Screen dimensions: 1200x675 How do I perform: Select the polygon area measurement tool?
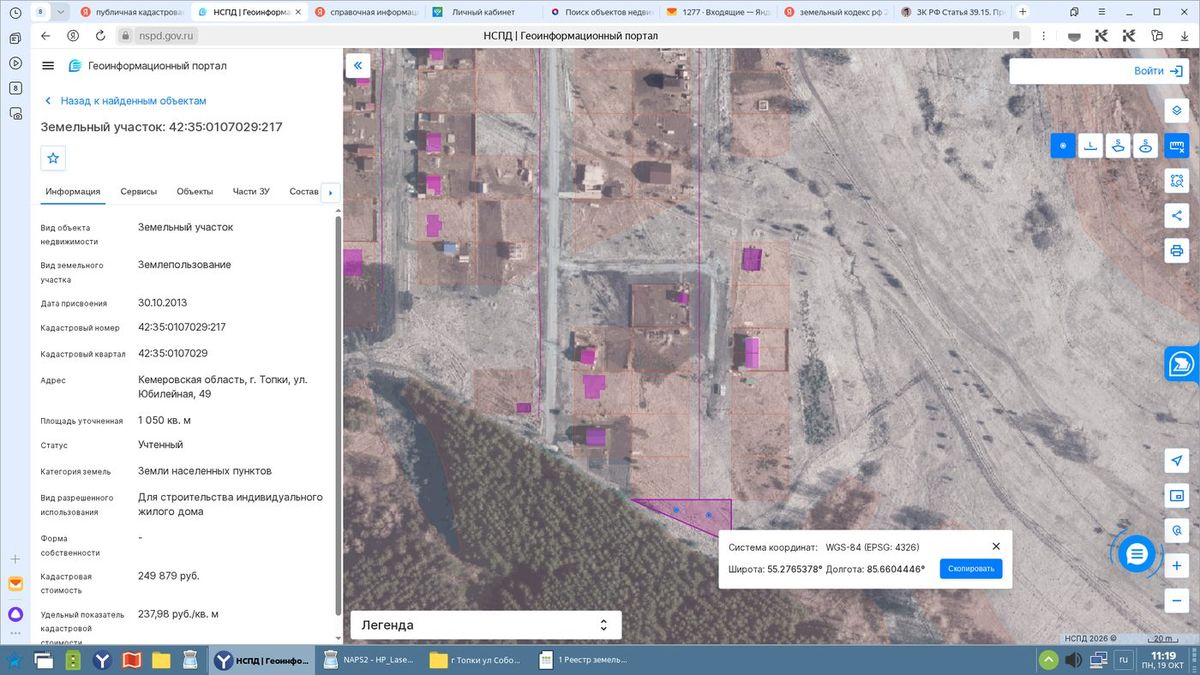tap(1119, 146)
